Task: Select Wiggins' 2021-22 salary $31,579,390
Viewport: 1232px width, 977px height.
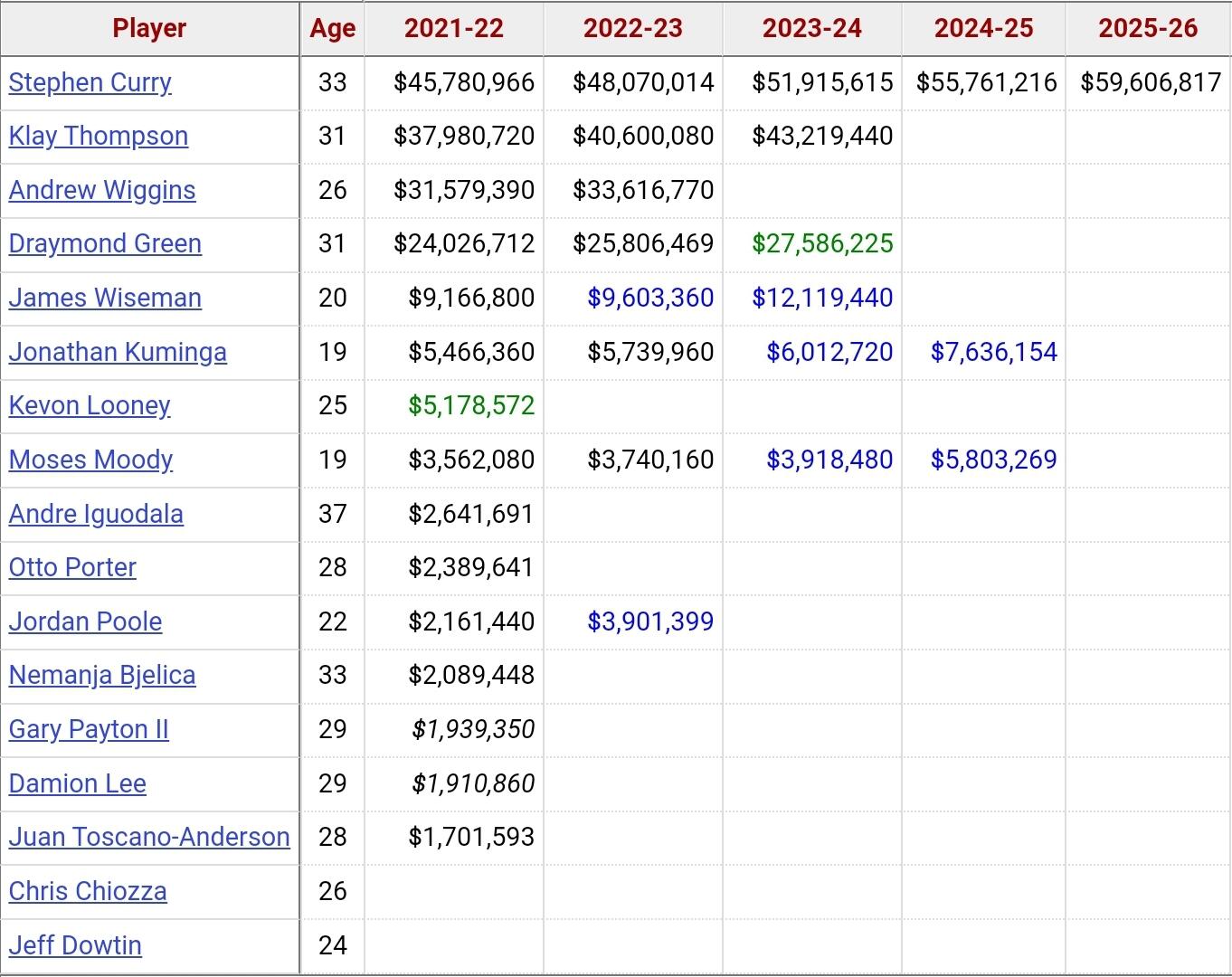Action: coord(464,190)
